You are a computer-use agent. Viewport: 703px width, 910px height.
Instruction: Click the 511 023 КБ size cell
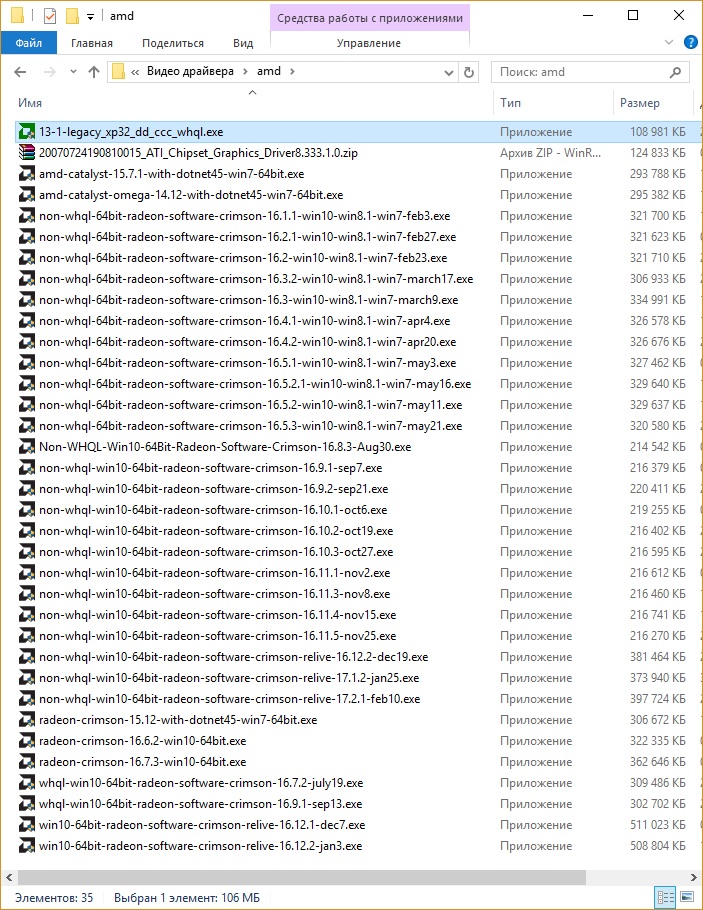pos(657,825)
